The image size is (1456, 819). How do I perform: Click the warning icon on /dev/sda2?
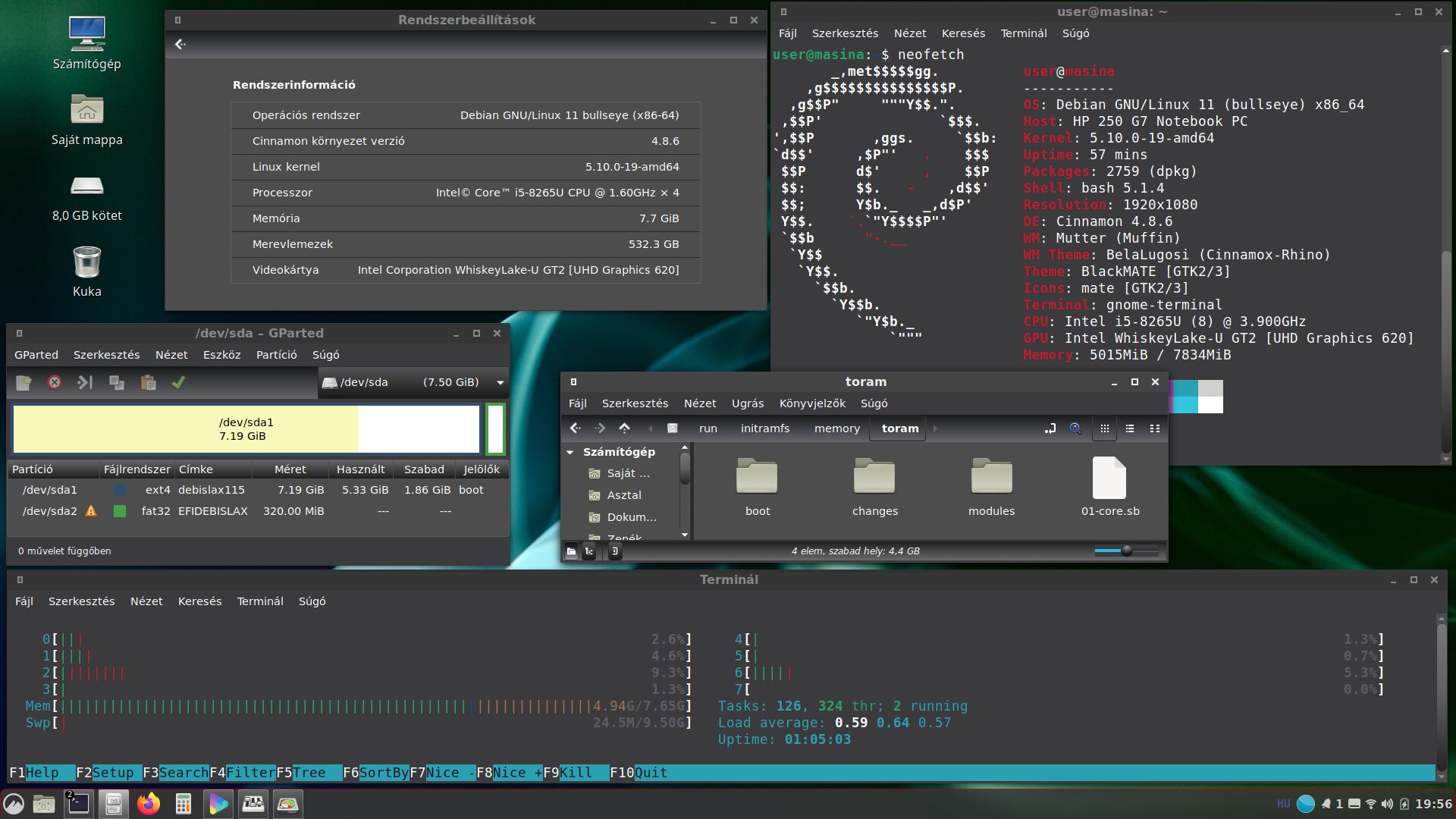click(x=91, y=511)
